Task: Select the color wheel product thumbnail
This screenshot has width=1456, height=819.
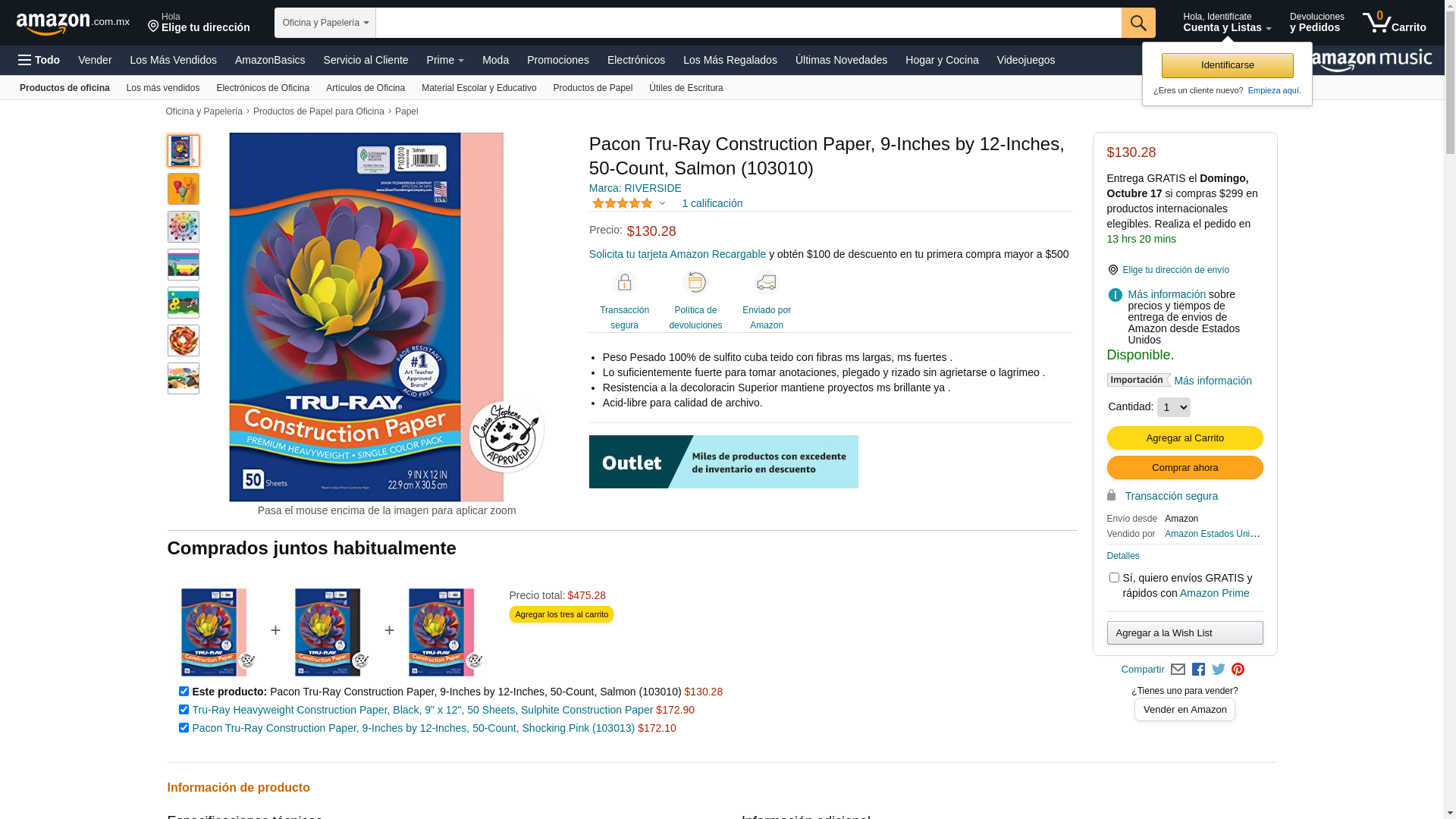Action: 184,227
